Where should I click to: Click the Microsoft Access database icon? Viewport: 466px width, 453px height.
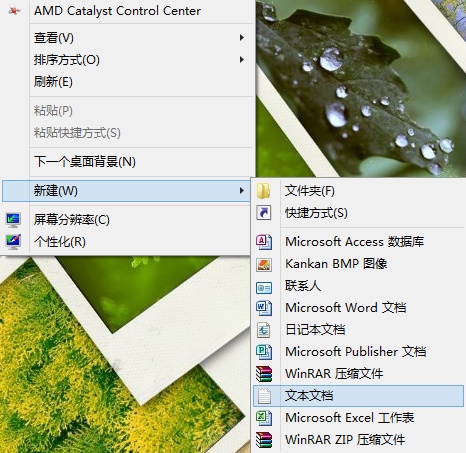(x=264, y=242)
